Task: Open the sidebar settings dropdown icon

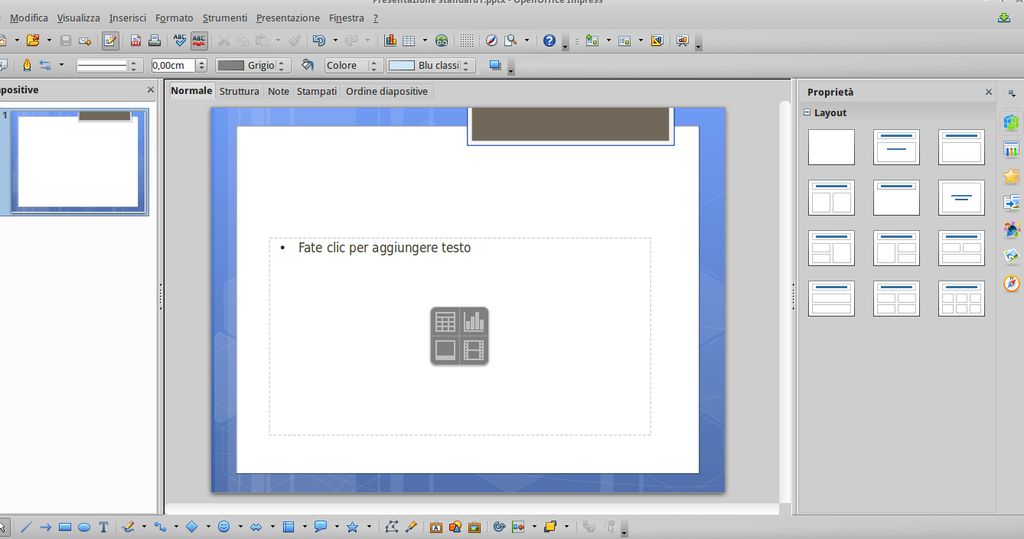Action: [x=1011, y=93]
